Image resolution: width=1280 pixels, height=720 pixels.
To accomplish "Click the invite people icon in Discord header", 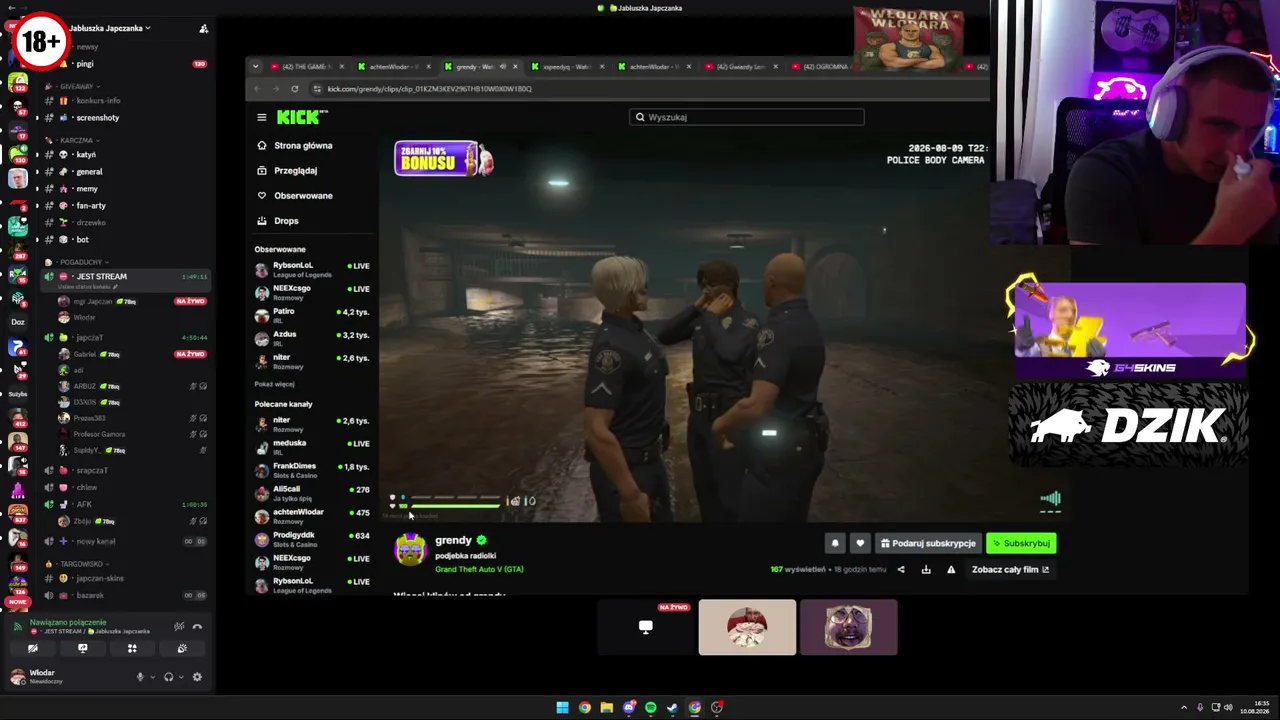I will (204, 29).
